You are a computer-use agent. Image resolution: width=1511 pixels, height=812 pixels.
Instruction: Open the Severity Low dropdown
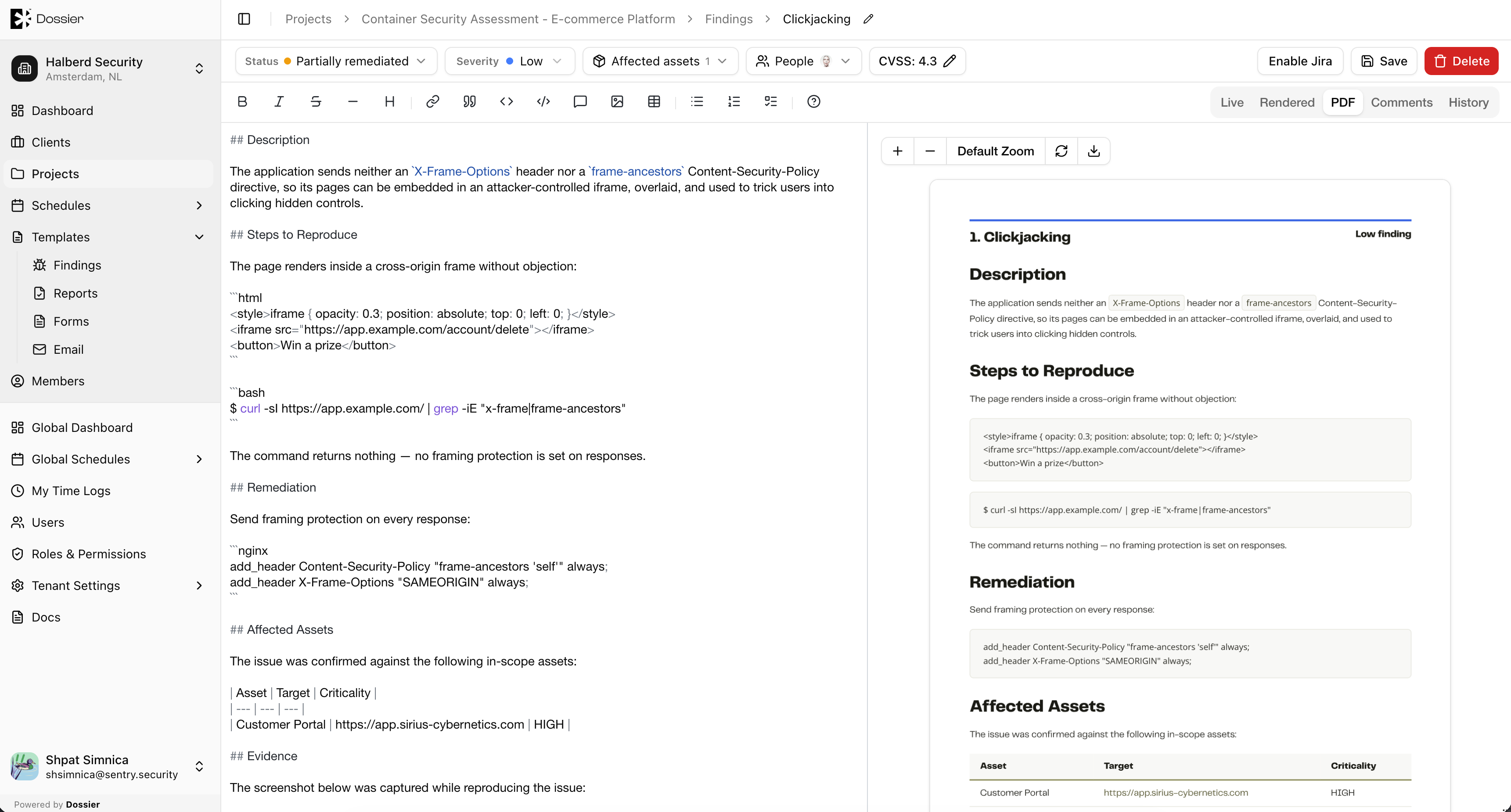point(510,61)
